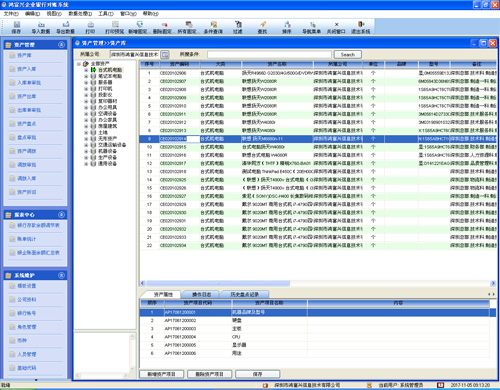
Task: Click the icon next to 所属公司 field
Action: [x=165, y=54]
